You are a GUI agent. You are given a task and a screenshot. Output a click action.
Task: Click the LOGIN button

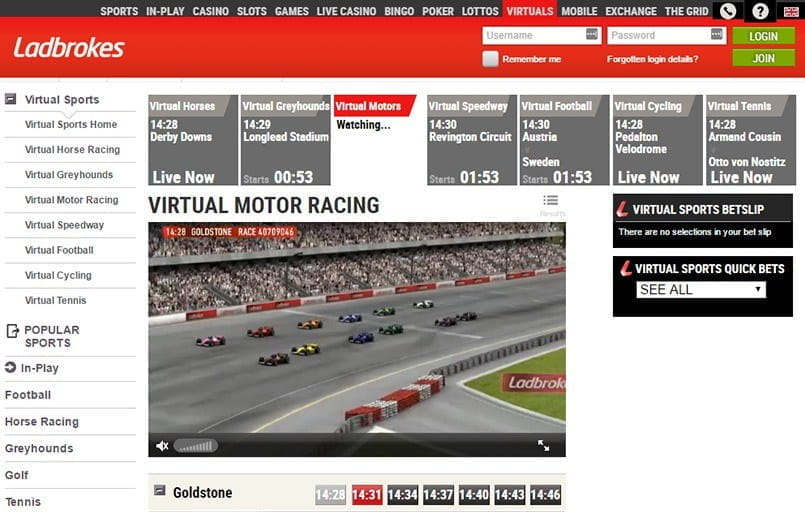pos(763,36)
